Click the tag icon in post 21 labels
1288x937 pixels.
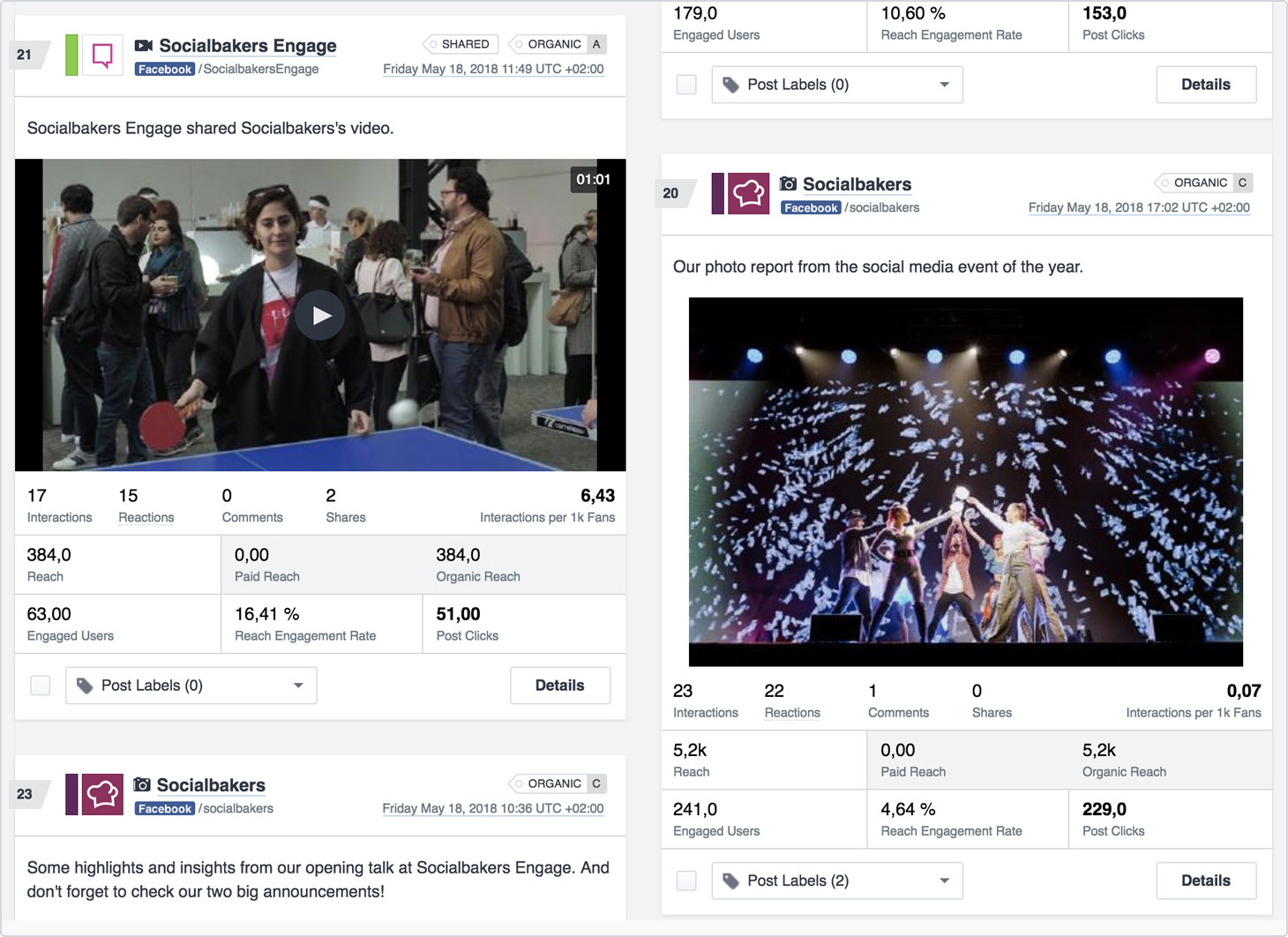point(85,686)
